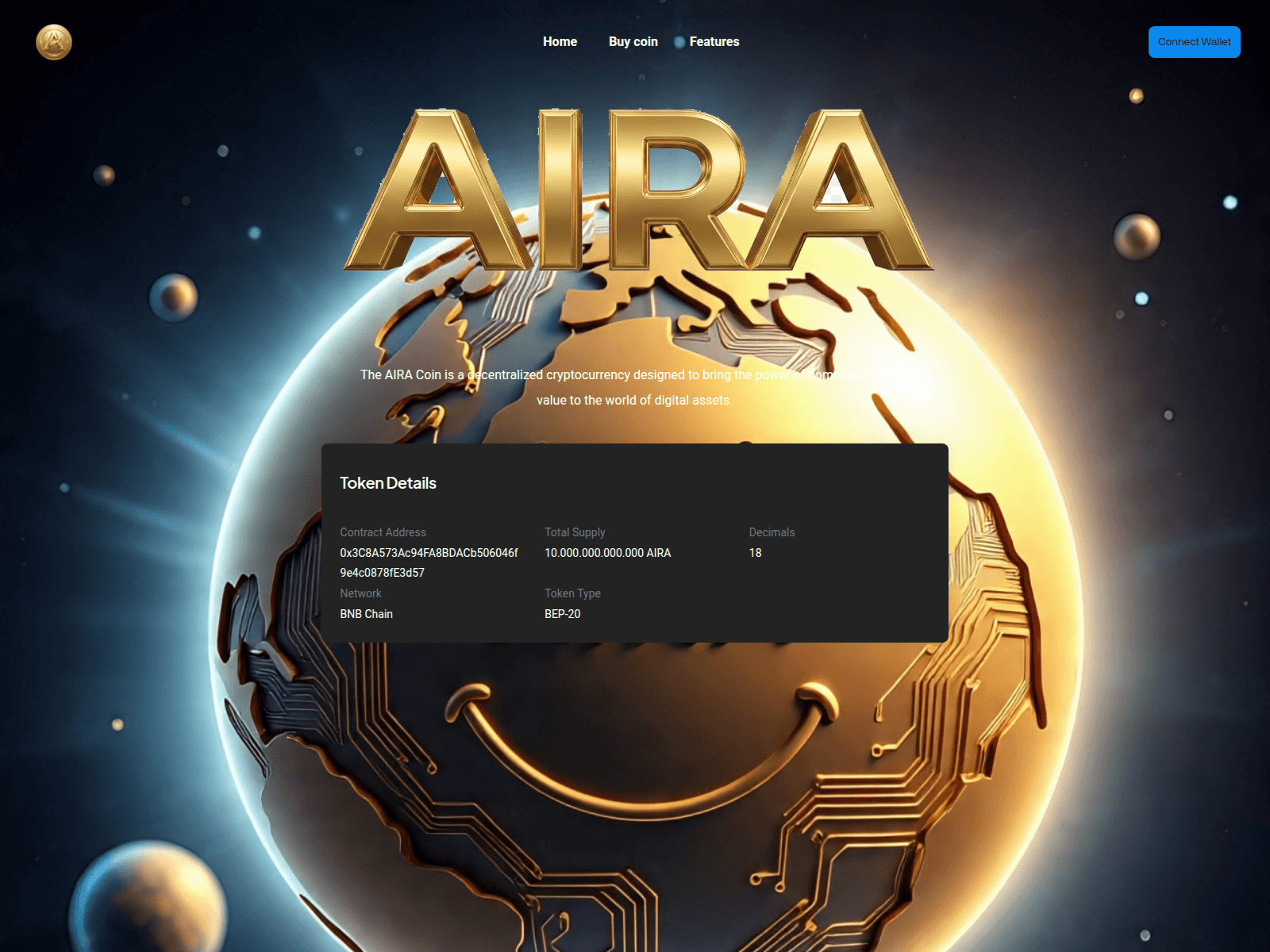Click the BNB Chain network value

click(x=366, y=613)
